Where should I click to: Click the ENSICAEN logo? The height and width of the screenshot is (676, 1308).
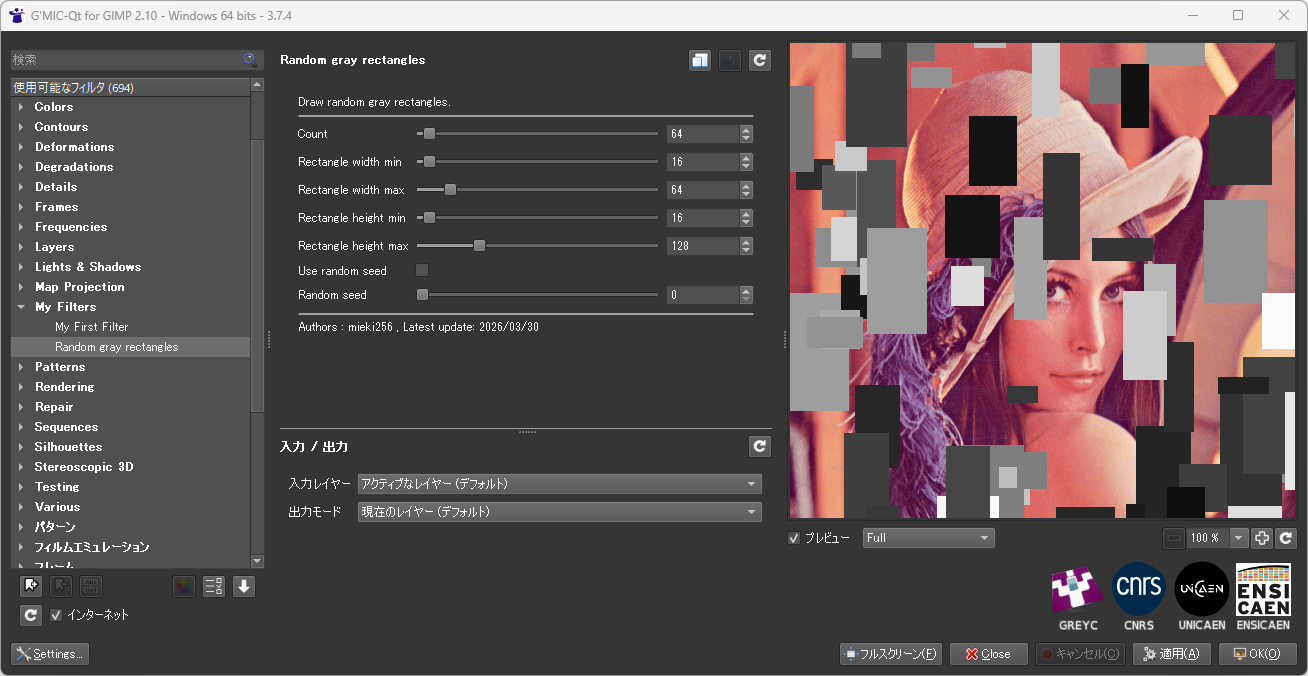tap(1263, 598)
